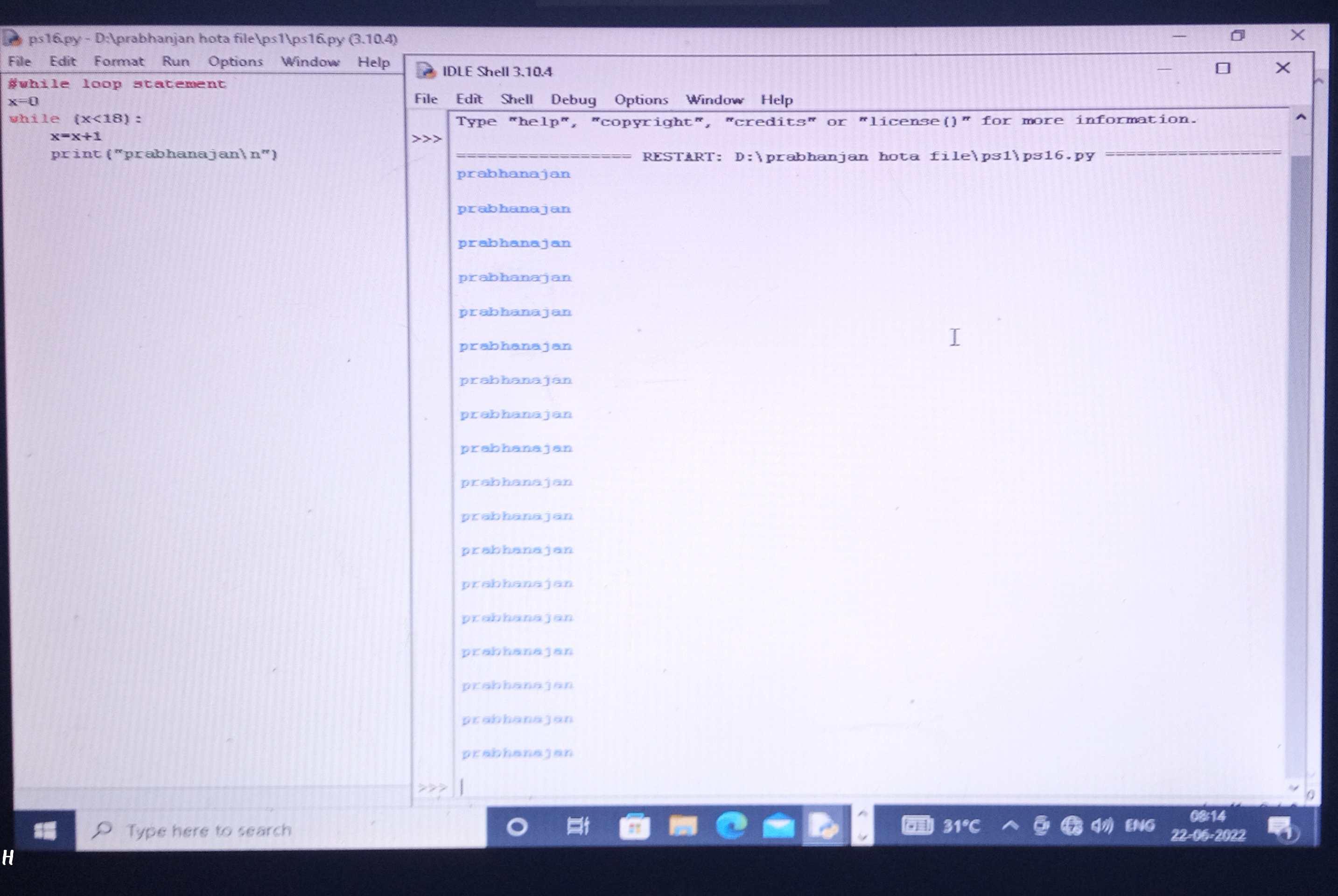Click the Windows Start button
The height and width of the screenshot is (896, 1338).
pos(44,830)
